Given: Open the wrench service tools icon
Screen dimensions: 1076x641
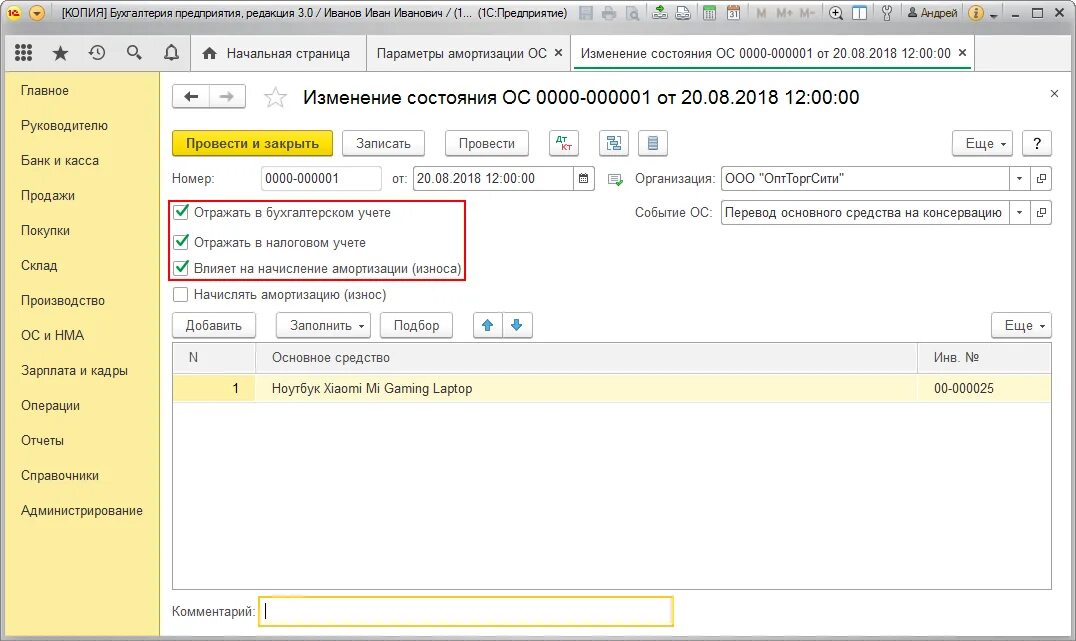Looking at the screenshot, I should [x=886, y=12].
